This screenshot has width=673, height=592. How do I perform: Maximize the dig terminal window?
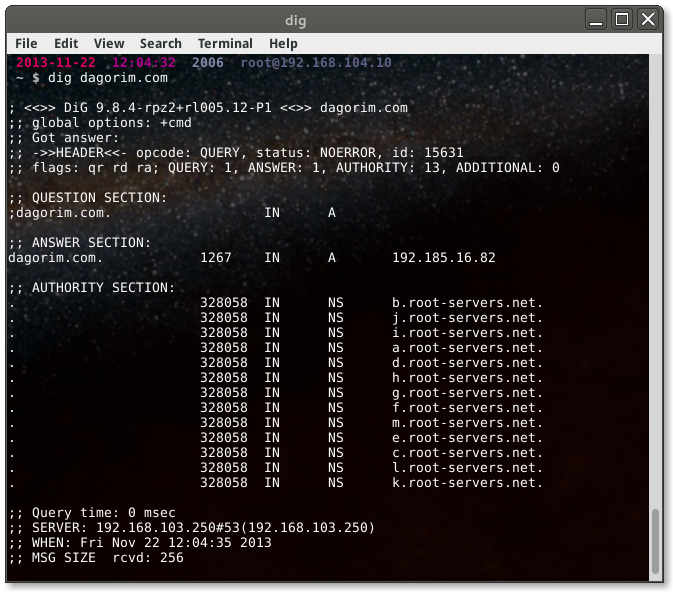(x=622, y=19)
